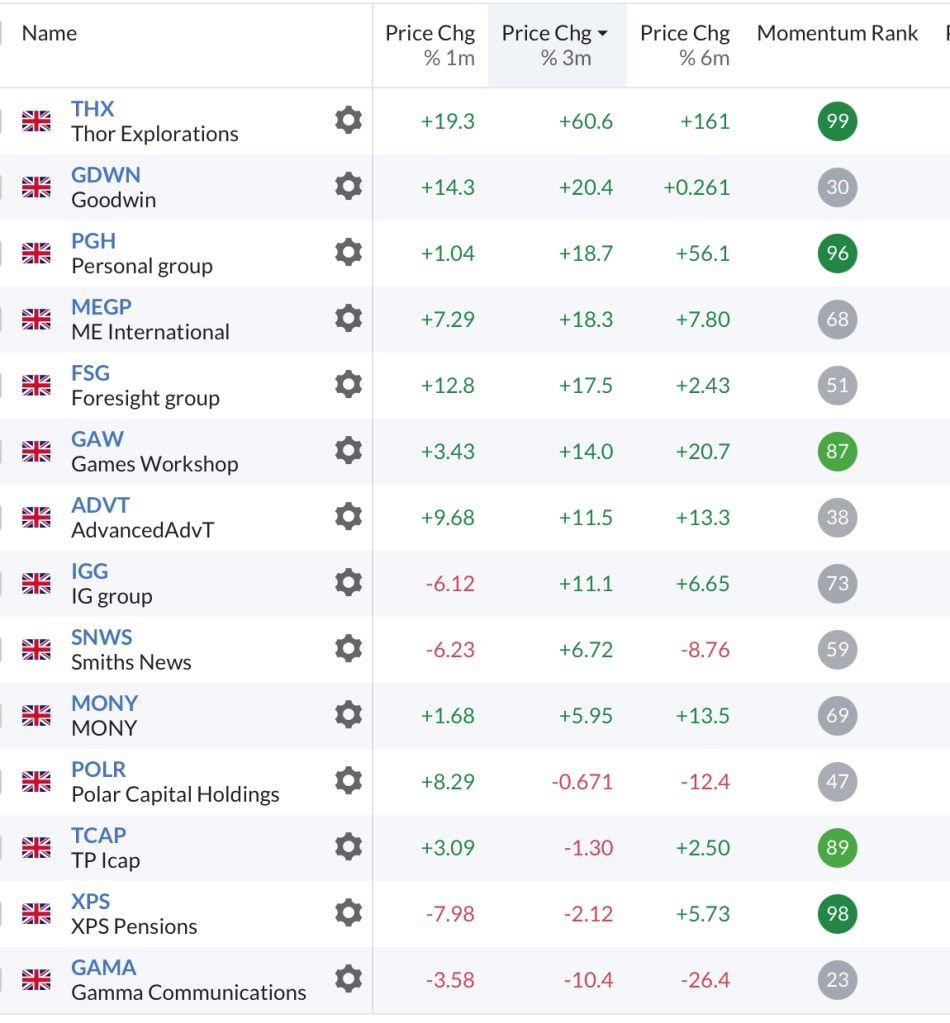Follow the POLR ticker link
950x1023 pixels.
tap(99, 768)
